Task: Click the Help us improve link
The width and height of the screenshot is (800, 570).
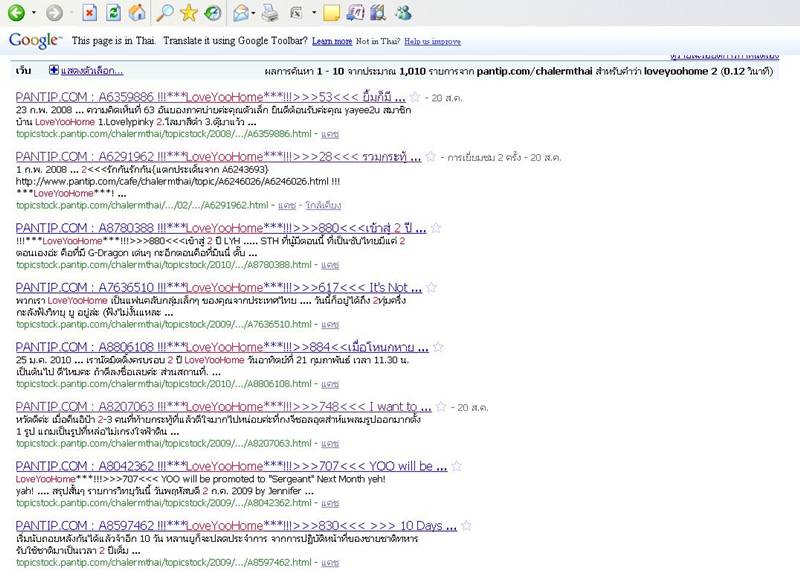Action: point(433,41)
